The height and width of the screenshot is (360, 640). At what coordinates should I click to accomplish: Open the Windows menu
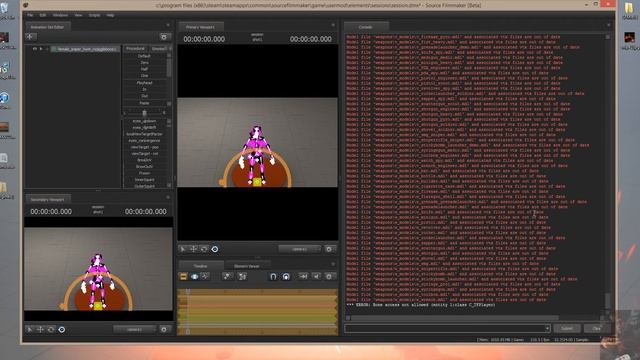tap(60, 15)
